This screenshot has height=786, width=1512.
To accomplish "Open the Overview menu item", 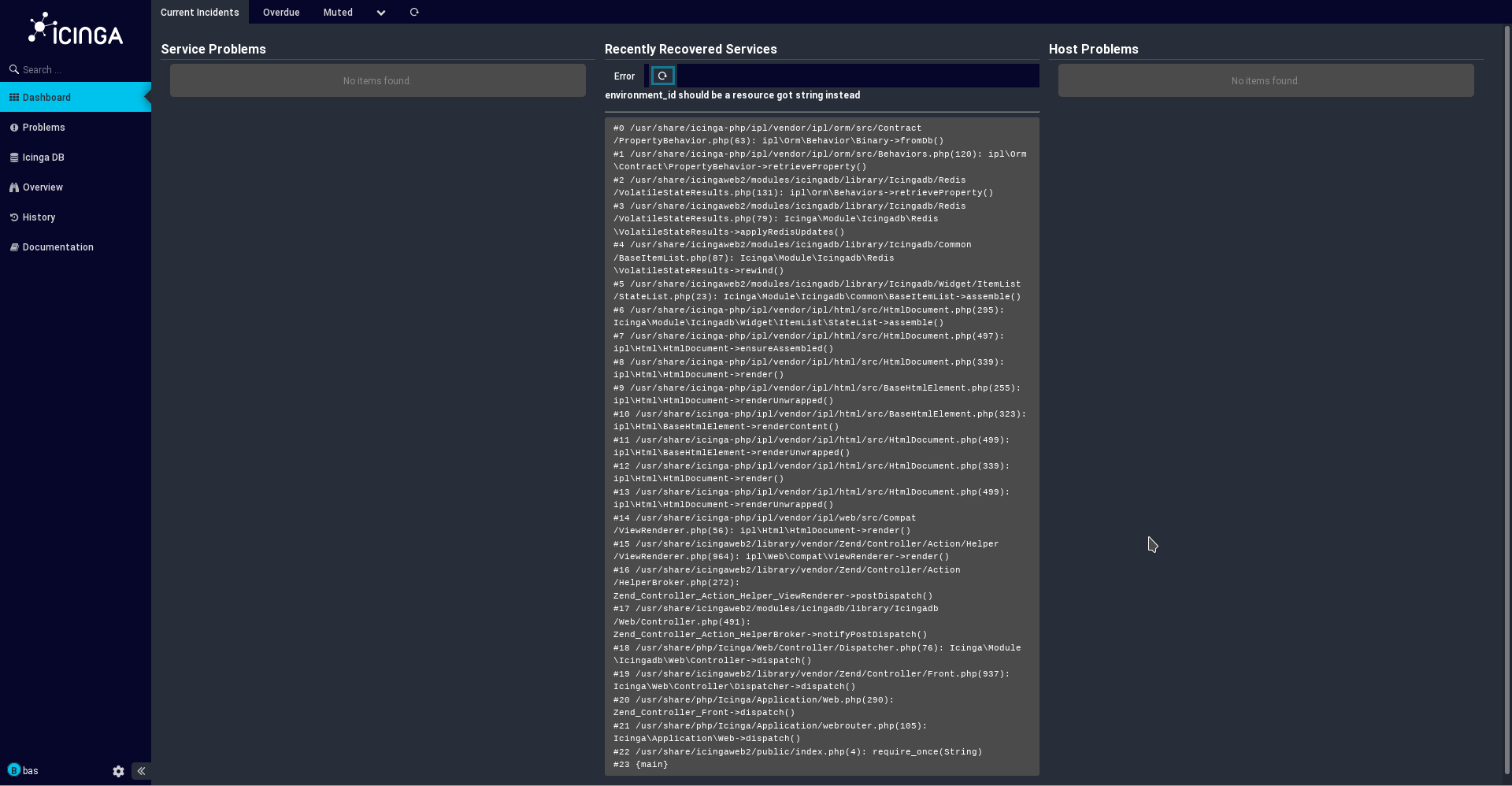I will tap(76, 187).
